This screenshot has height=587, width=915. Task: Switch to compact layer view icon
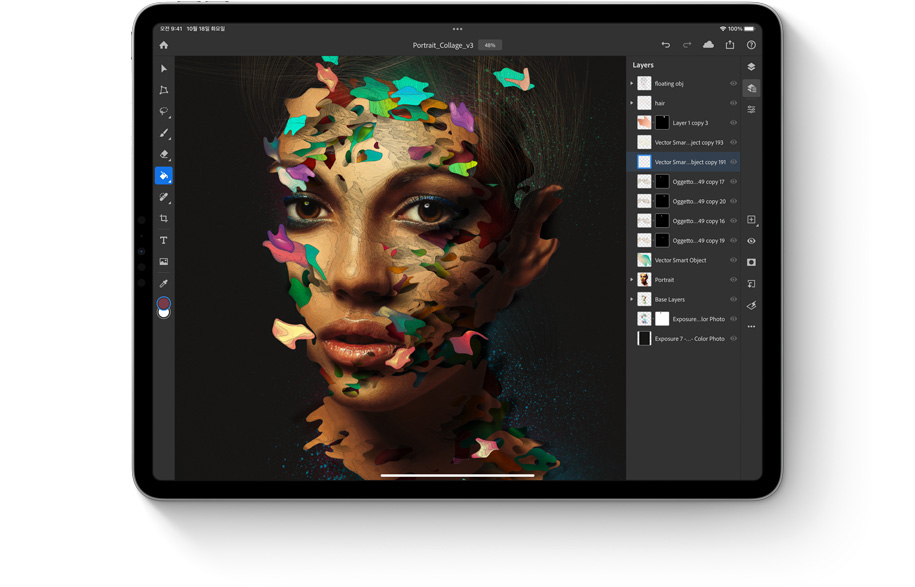coord(752,67)
